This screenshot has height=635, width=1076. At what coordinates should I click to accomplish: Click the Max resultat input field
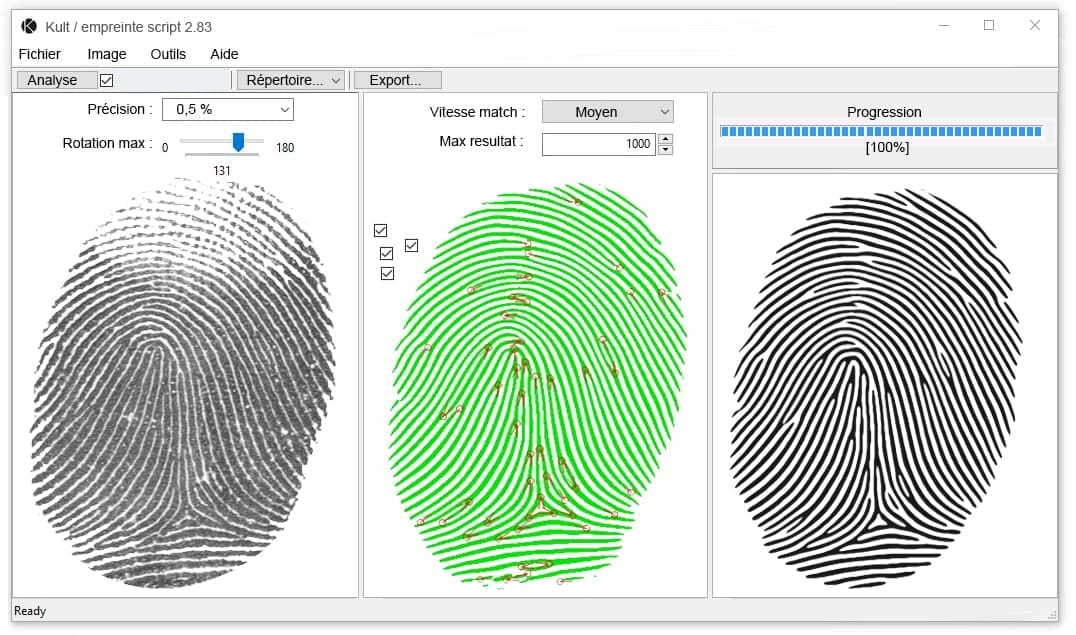tap(598, 144)
